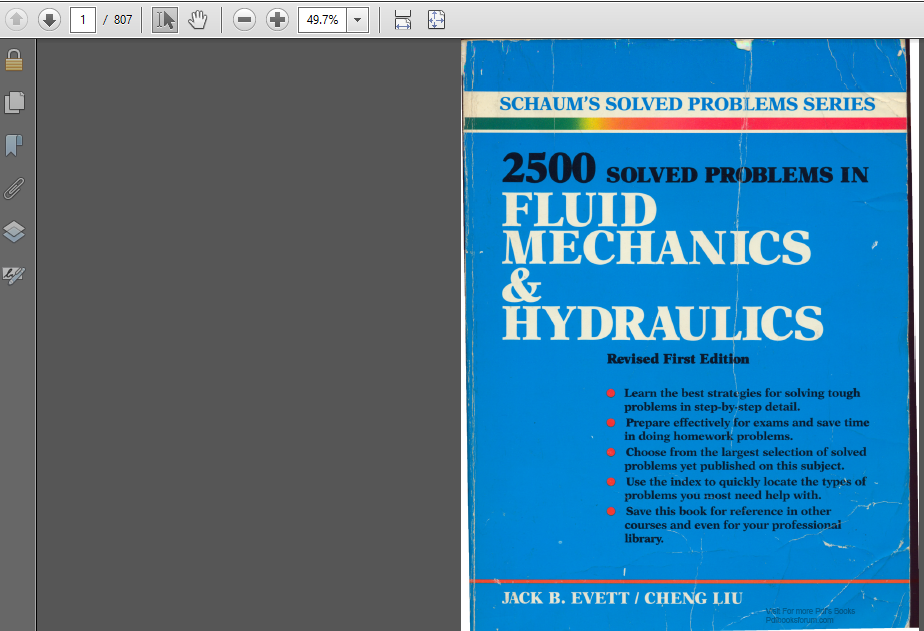Open the security lock panel
The height and width of the screenshot is (631, 924).
(14, 60)
